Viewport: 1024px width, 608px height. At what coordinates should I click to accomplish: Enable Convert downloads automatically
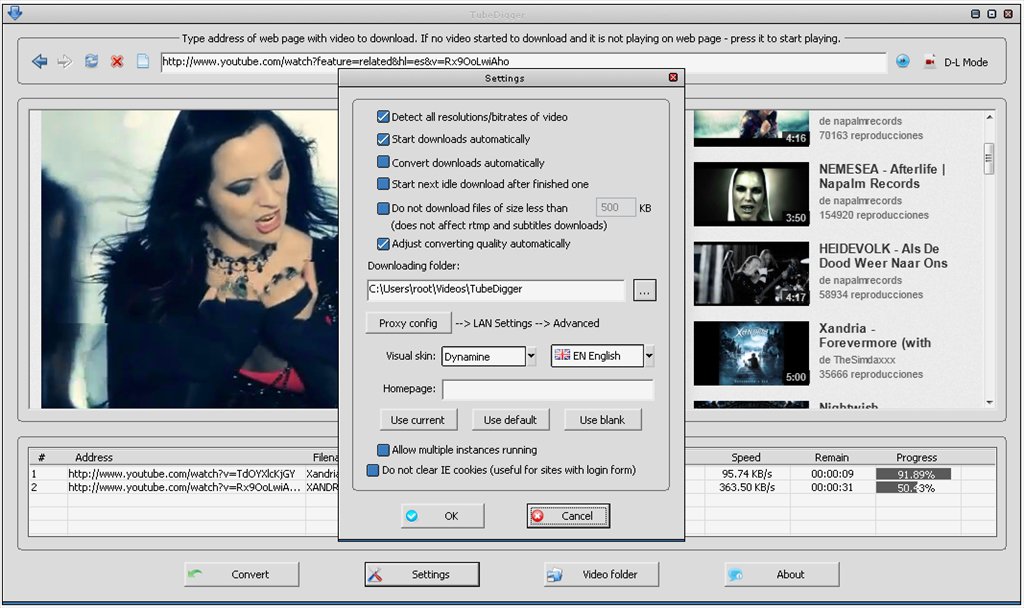pyautogui.click(x=383, y=162)
